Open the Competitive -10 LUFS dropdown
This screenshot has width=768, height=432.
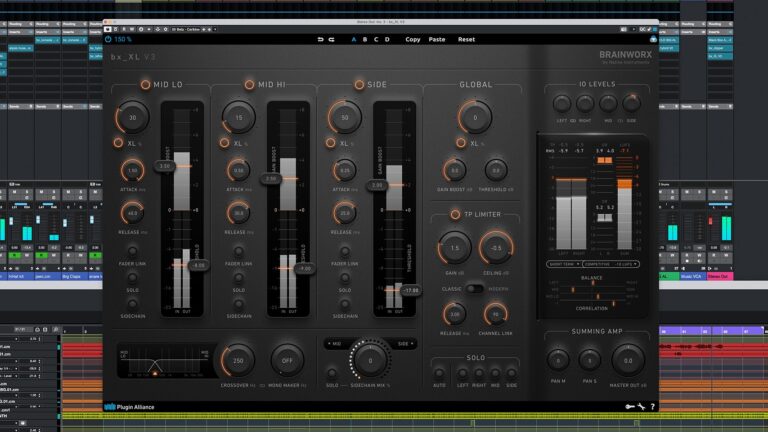pyautogui.click(x=611, y=264)
